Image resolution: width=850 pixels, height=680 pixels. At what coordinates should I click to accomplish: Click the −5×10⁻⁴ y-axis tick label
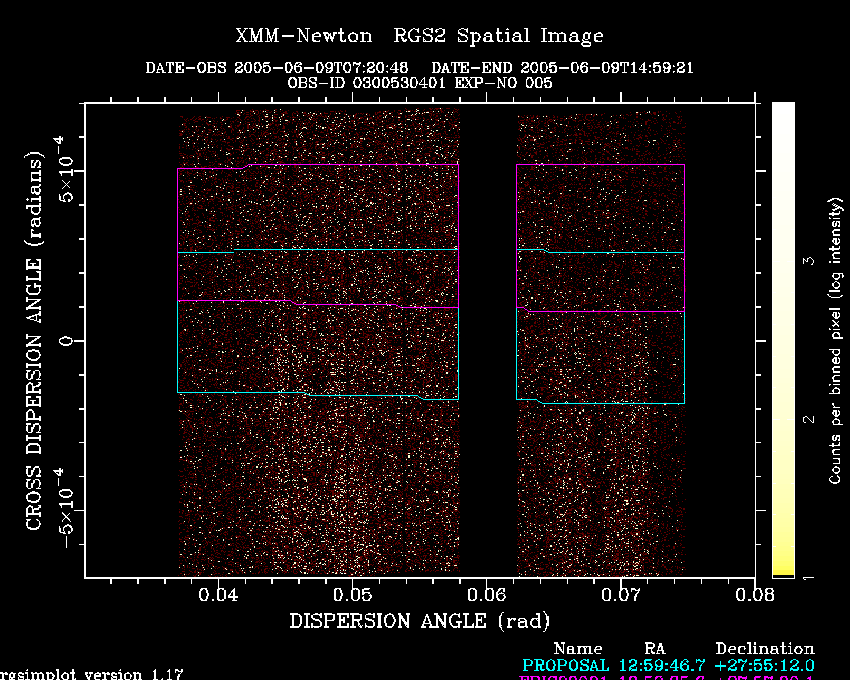pos(64,509)
